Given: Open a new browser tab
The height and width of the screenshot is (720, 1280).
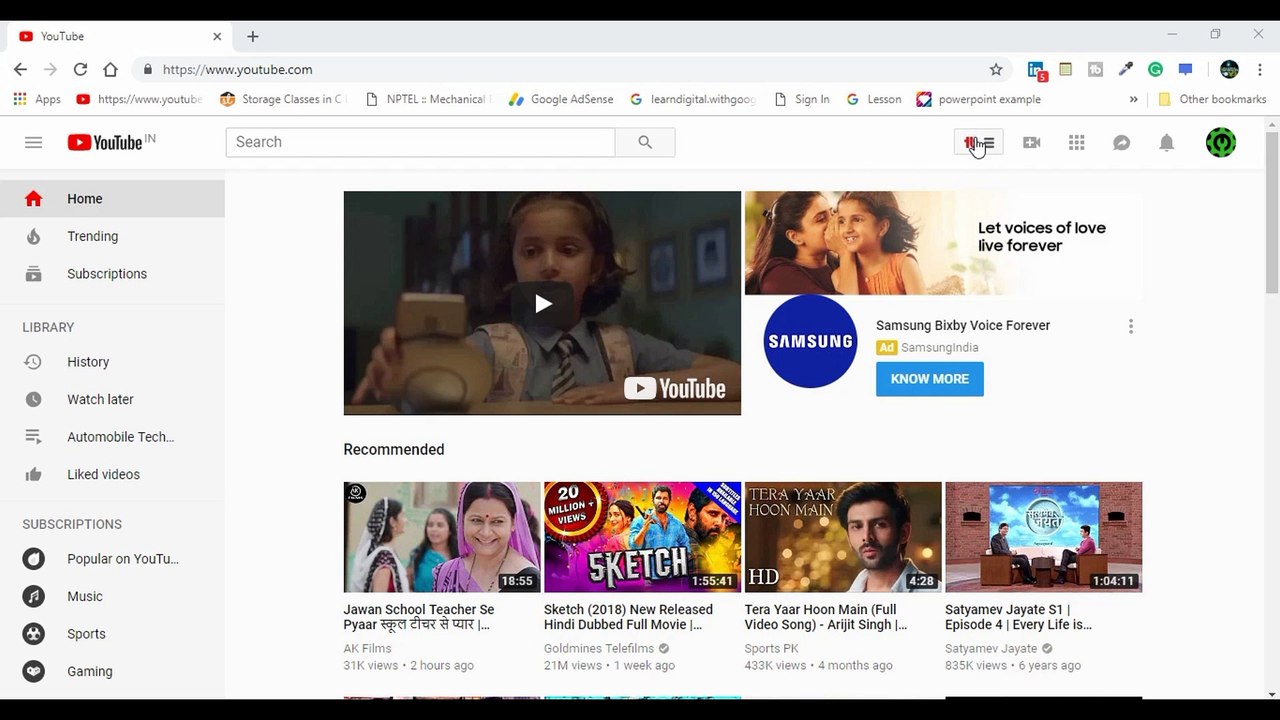Looking at the screenshot, I should coord(253,36).
